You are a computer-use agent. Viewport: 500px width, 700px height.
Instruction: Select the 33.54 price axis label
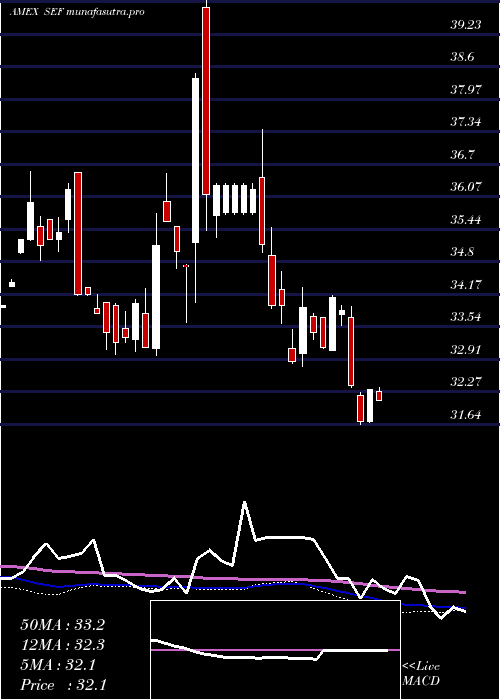[x=466, y=317]
